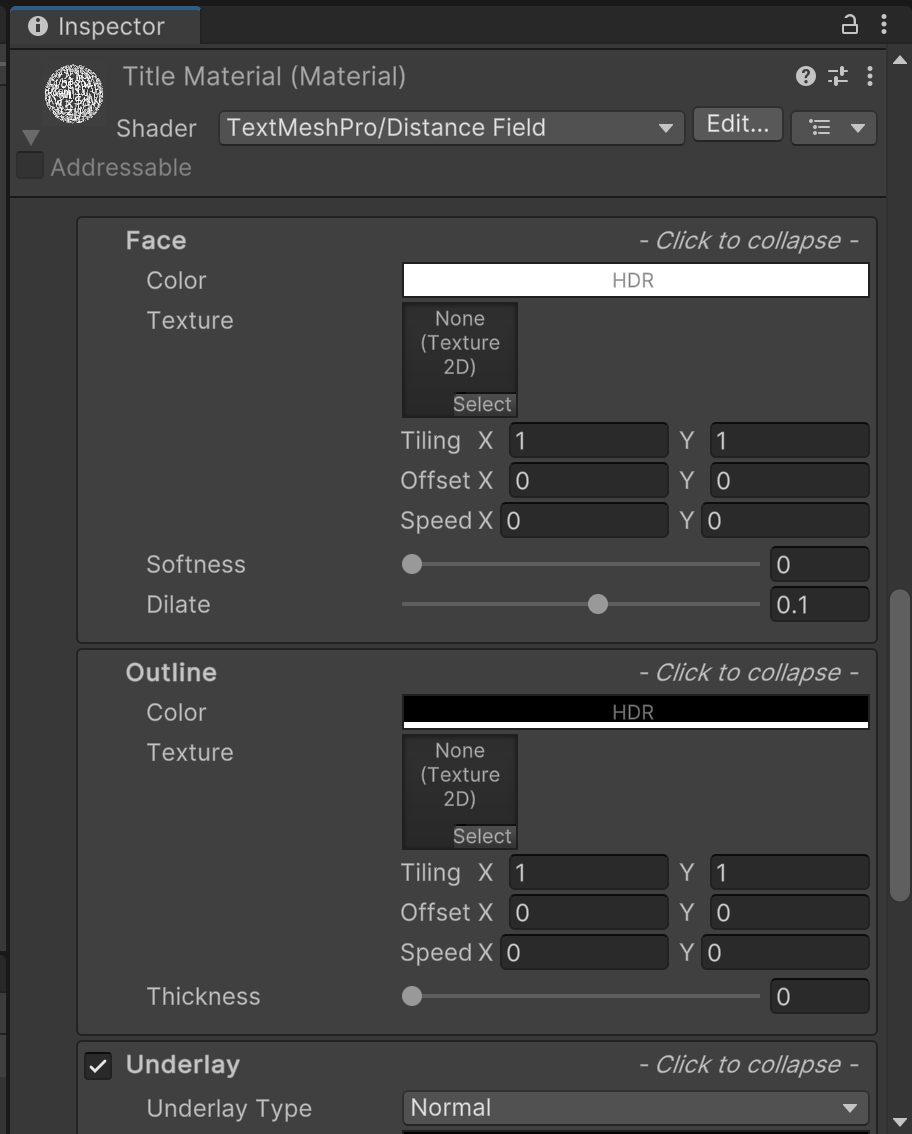Click the Inspector lock icon

pyautogui.click(x=850, y=26)
